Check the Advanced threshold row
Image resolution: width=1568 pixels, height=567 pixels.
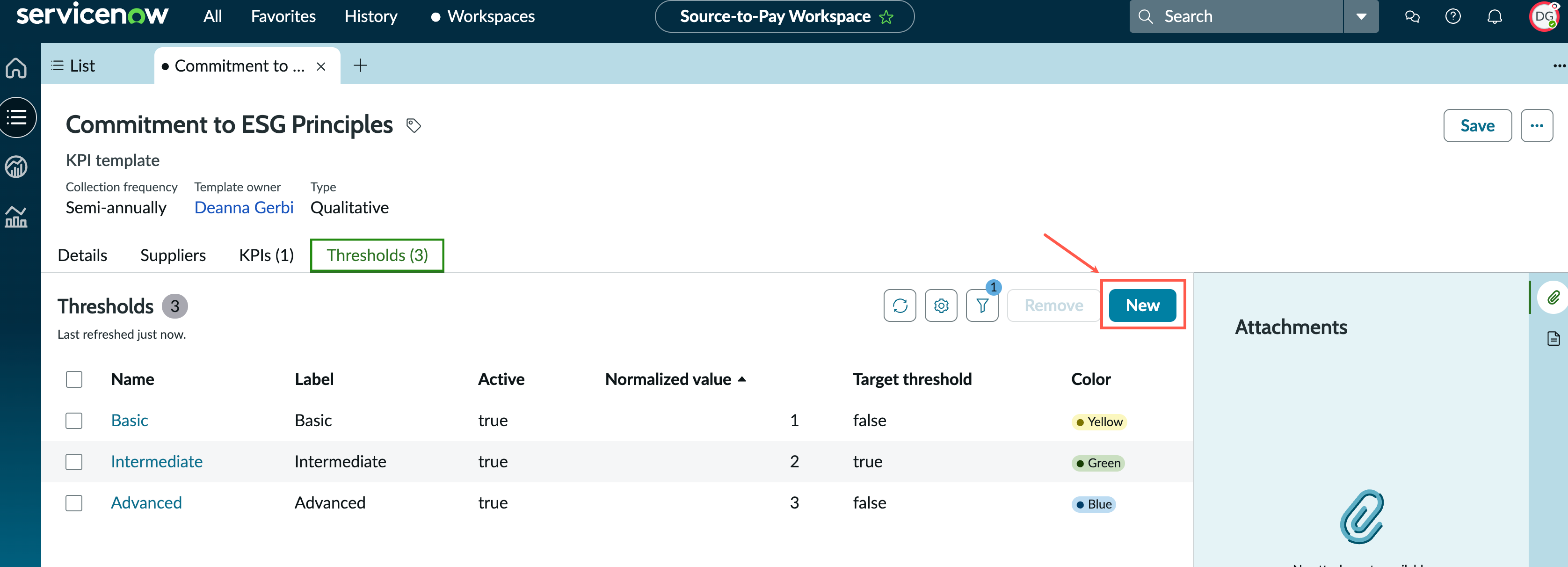pyautogui.click(x=74, y=503)
